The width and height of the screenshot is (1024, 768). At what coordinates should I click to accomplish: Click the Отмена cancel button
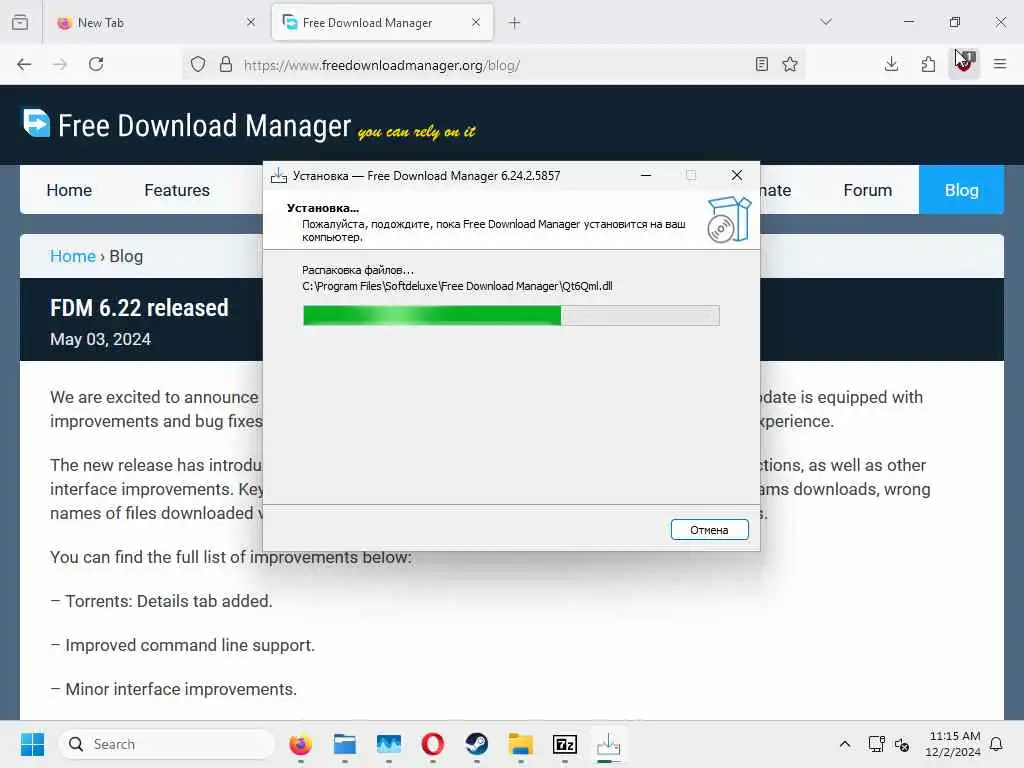[709, 530]
